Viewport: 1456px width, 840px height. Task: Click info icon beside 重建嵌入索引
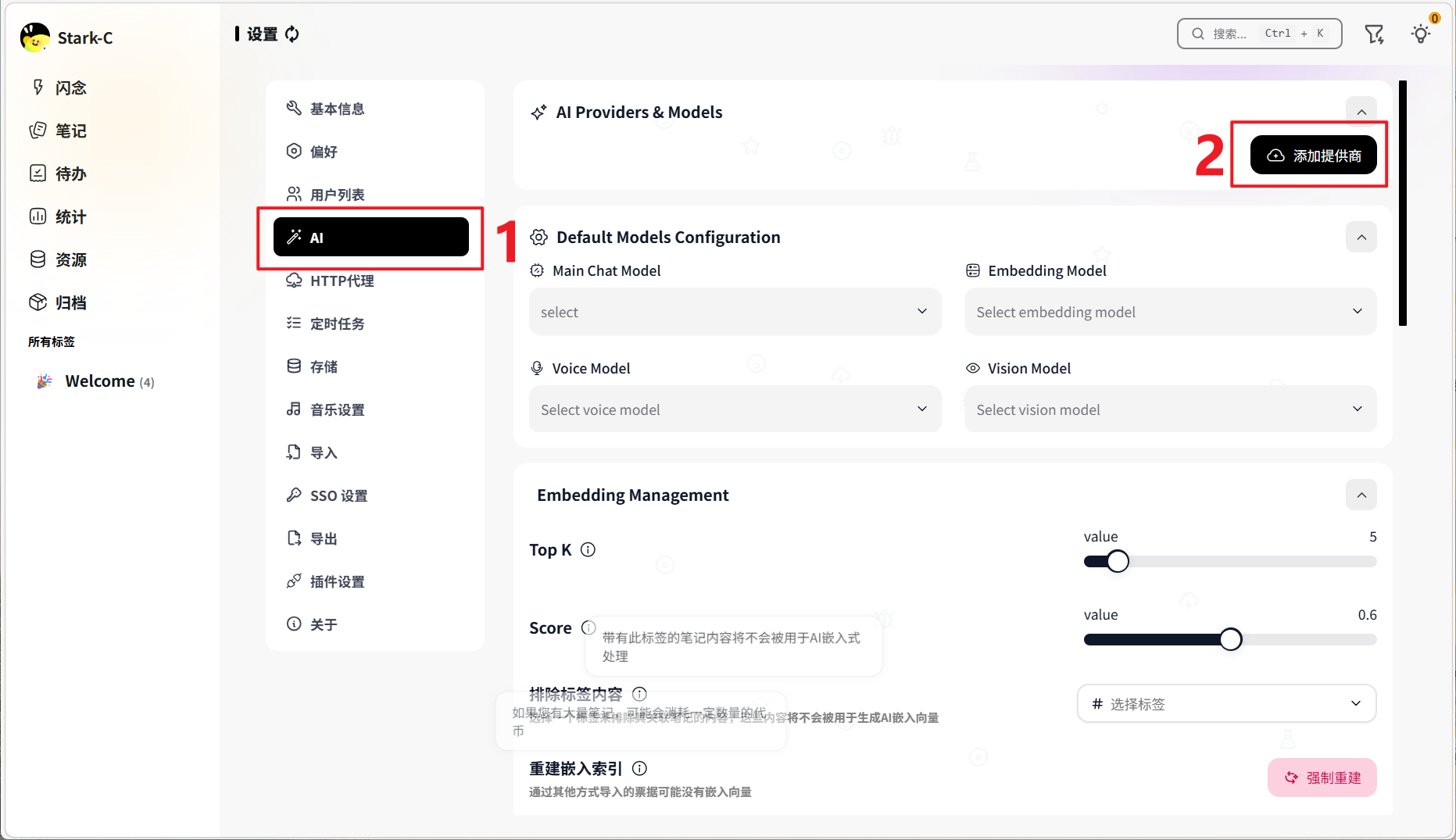pyautogui.click(x=639, y=768)
